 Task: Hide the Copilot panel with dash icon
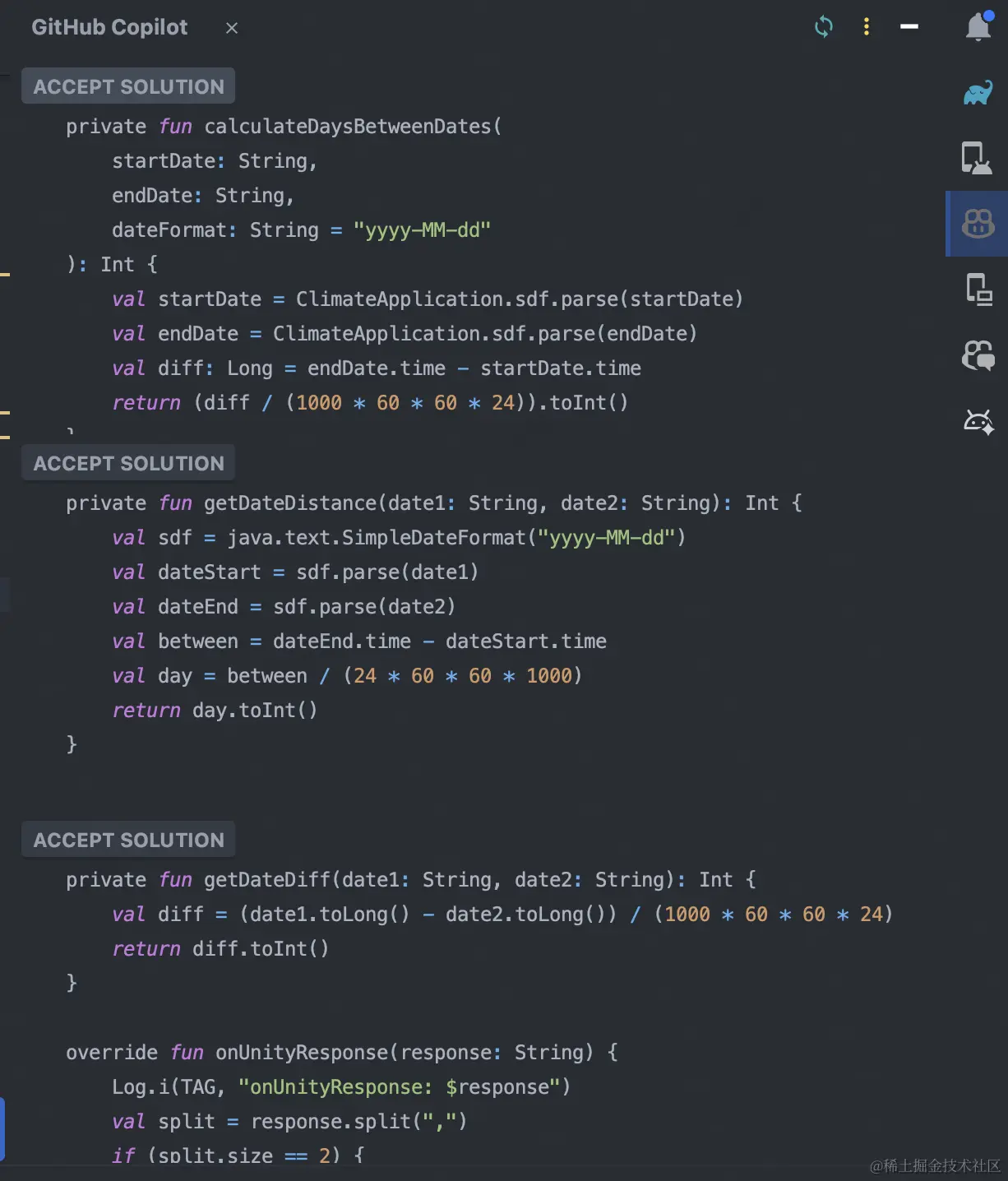(909, 26)
